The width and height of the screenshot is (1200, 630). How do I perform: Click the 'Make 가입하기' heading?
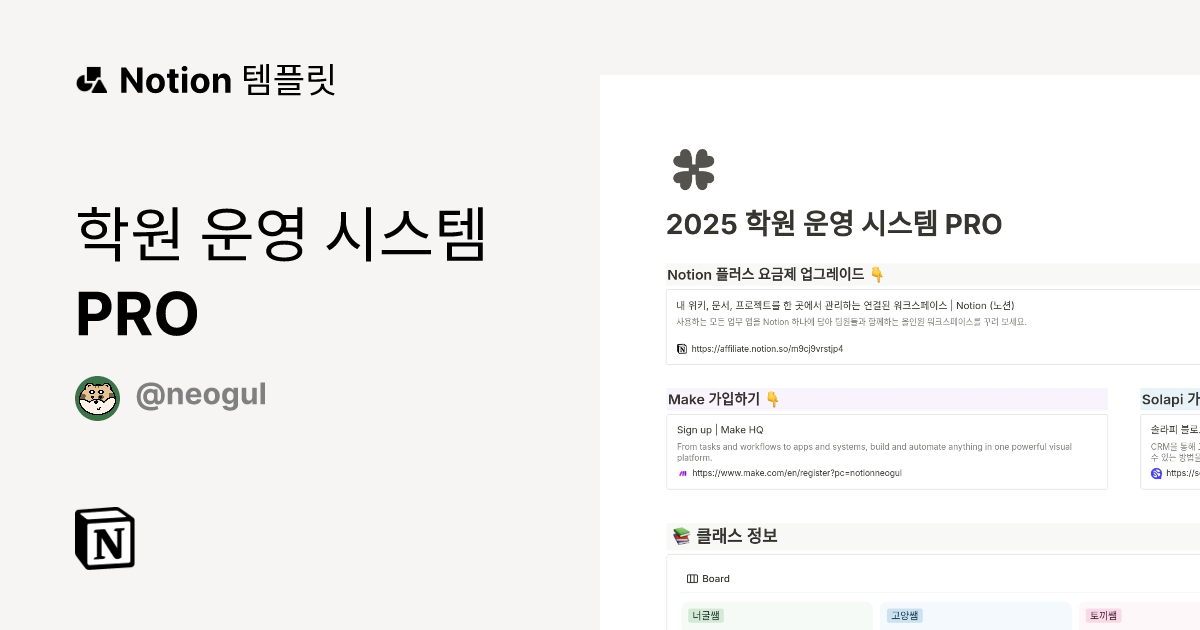coord(714,400)
